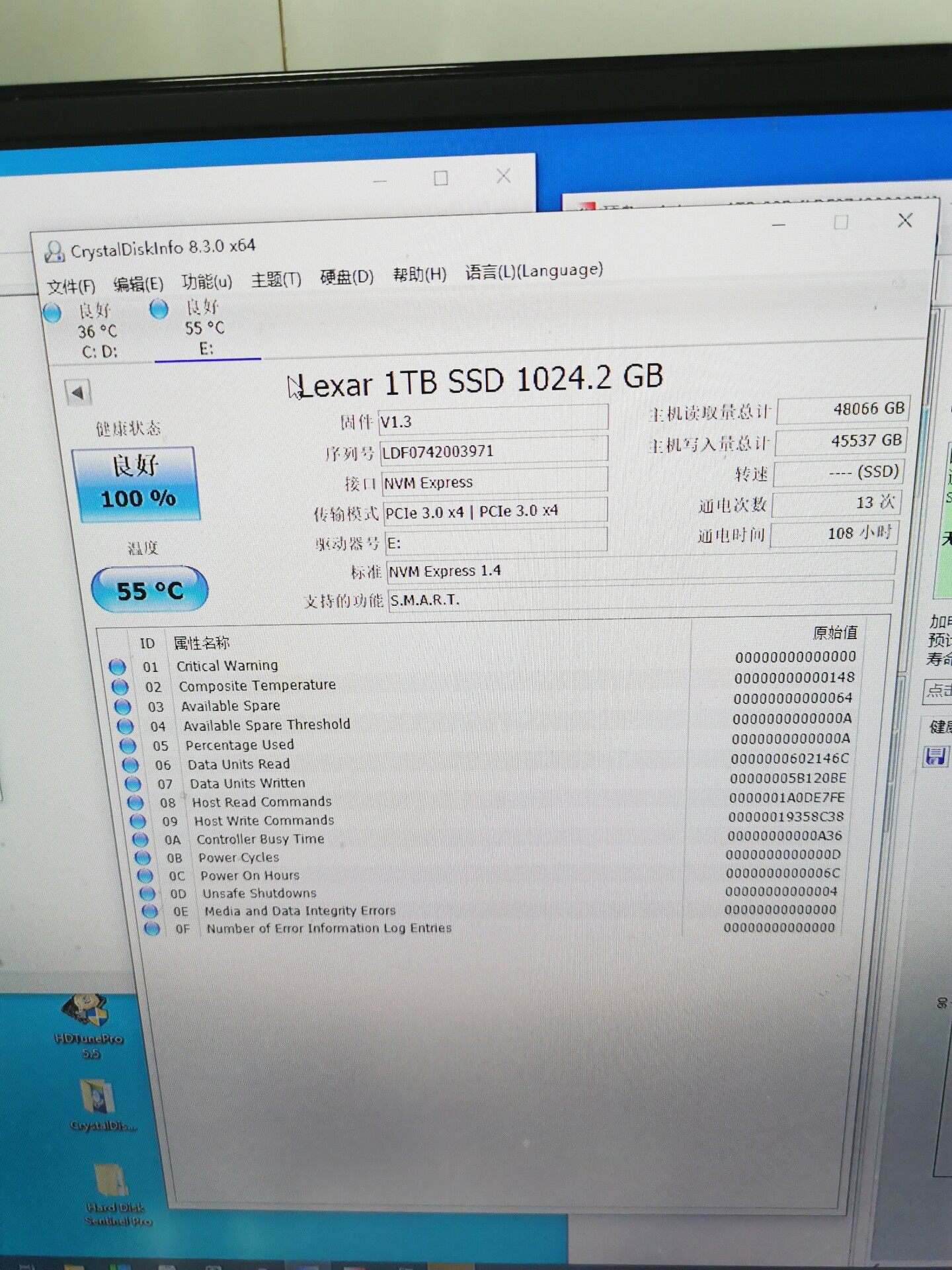
Task: Open the 文件(F) menu
Action: 71,286
